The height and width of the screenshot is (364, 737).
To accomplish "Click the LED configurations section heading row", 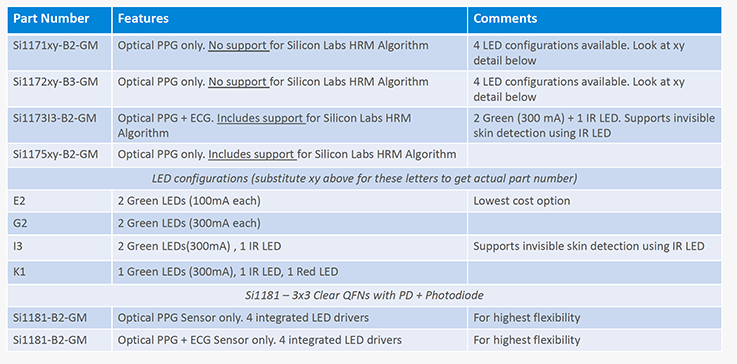I will 364,179.
